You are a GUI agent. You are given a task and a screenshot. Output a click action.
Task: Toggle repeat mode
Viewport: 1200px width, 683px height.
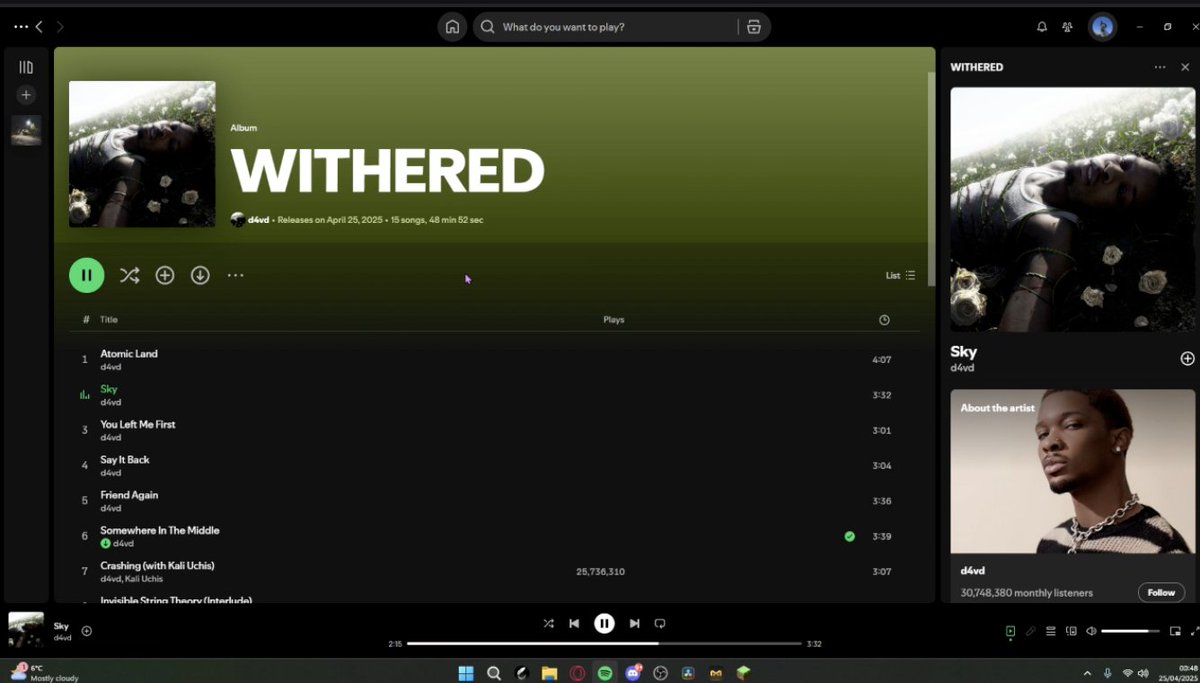pos(660,623)
